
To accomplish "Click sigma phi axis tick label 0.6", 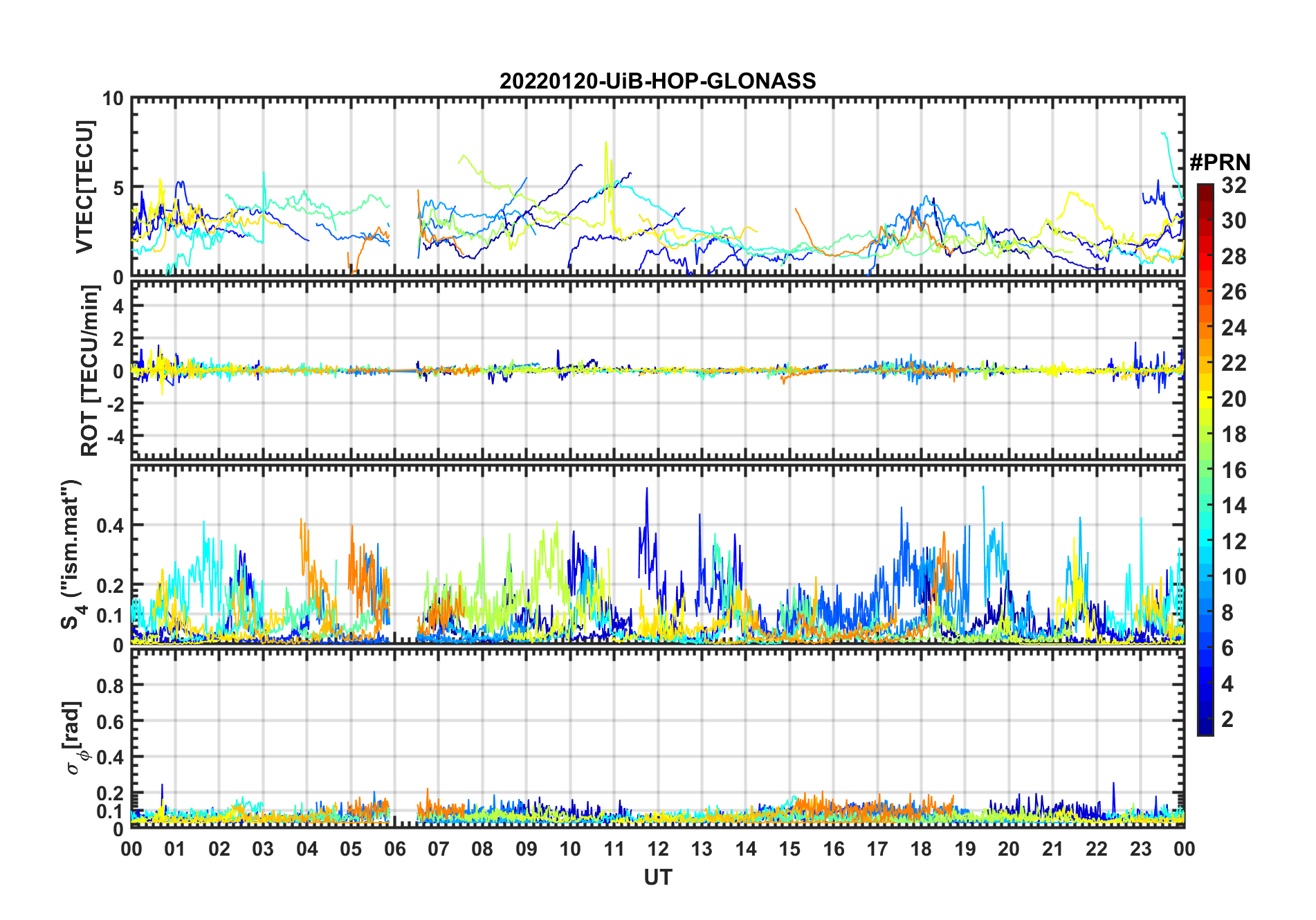I will pos(111,721).
